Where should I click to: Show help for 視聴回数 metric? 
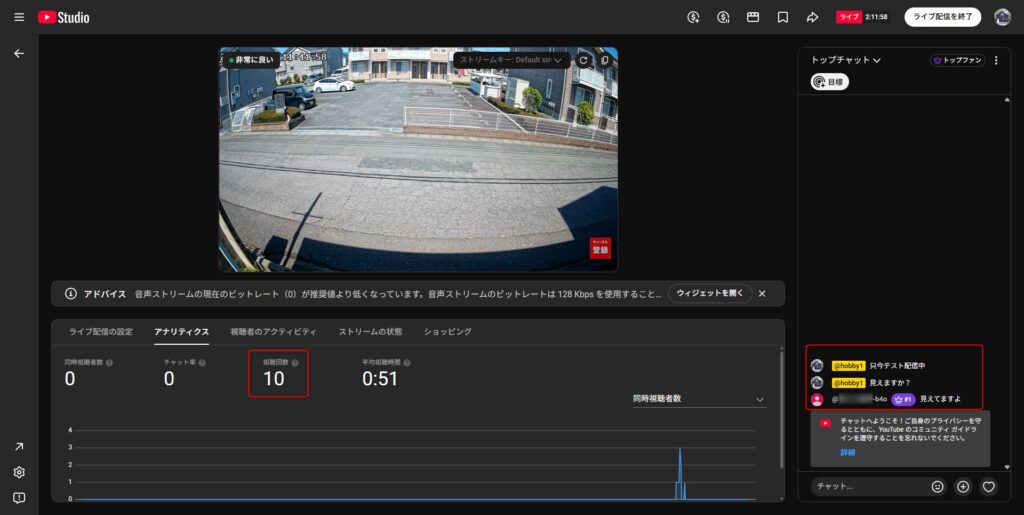pyautogui.click(x=295, y=363)
